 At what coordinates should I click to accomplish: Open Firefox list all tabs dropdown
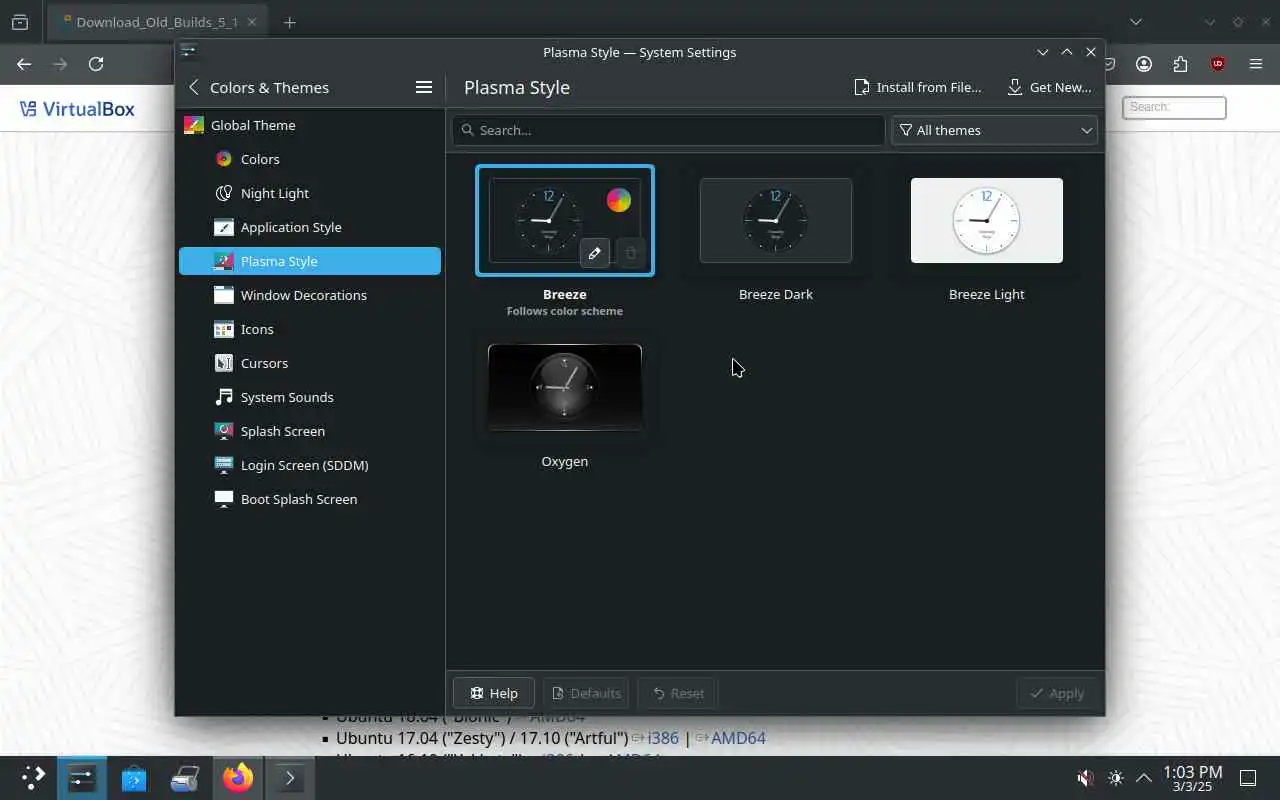coord(1135,22)
